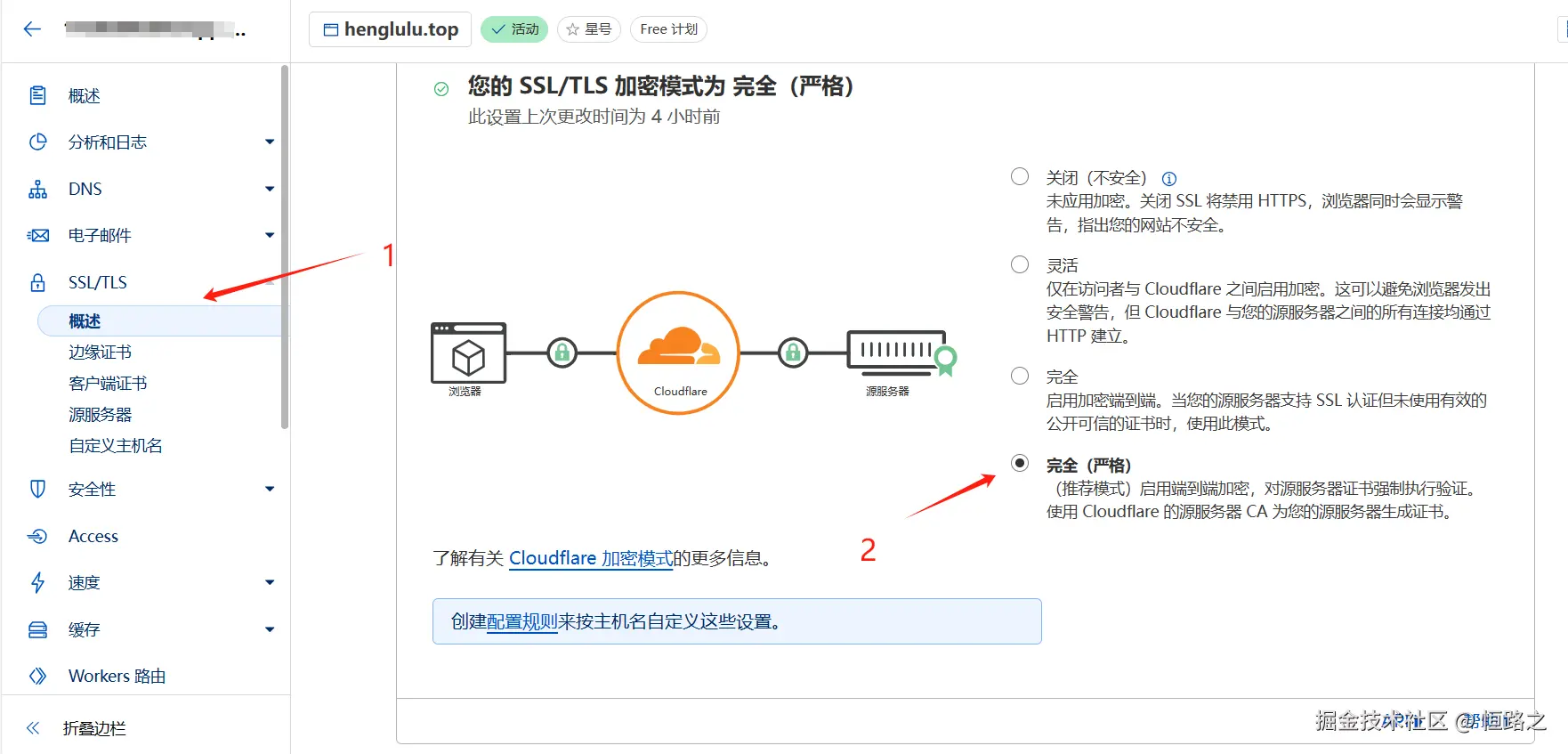
Task: Select the 完全 radio option
Action: point(1020,376)
